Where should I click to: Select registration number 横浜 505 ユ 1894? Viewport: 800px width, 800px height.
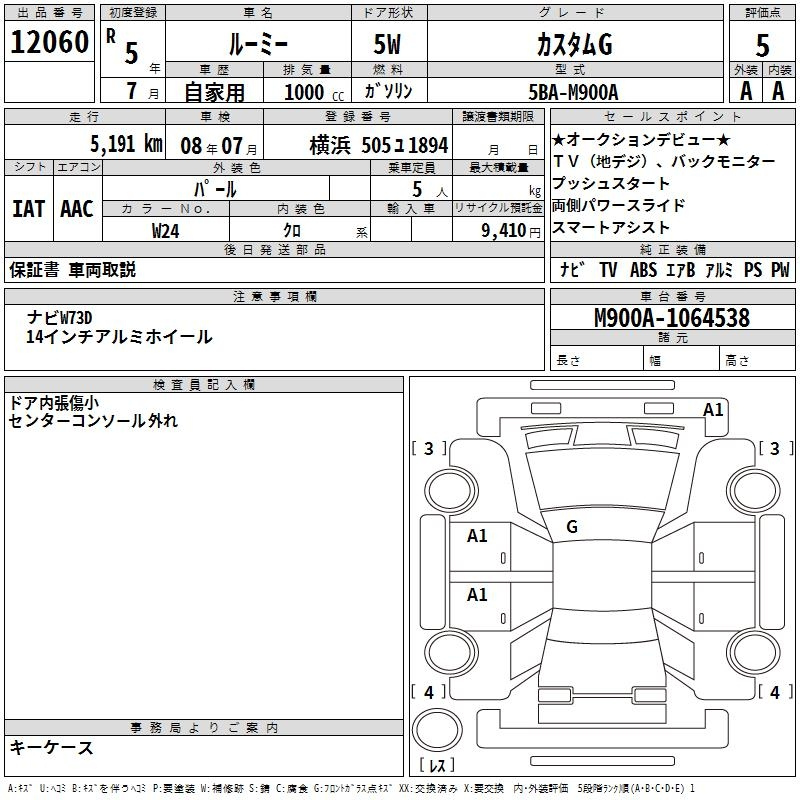[379, 145]
